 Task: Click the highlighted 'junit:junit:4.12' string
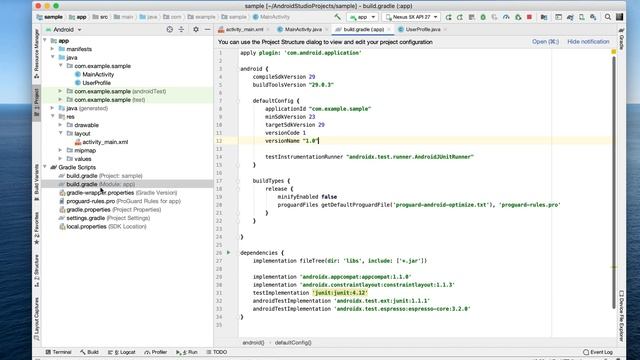(x=340, y=293)
